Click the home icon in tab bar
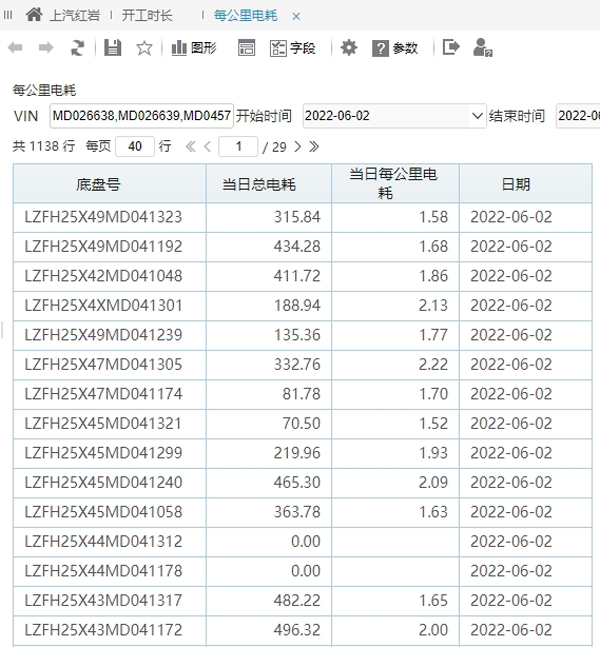600x647 pixels. 34,15
